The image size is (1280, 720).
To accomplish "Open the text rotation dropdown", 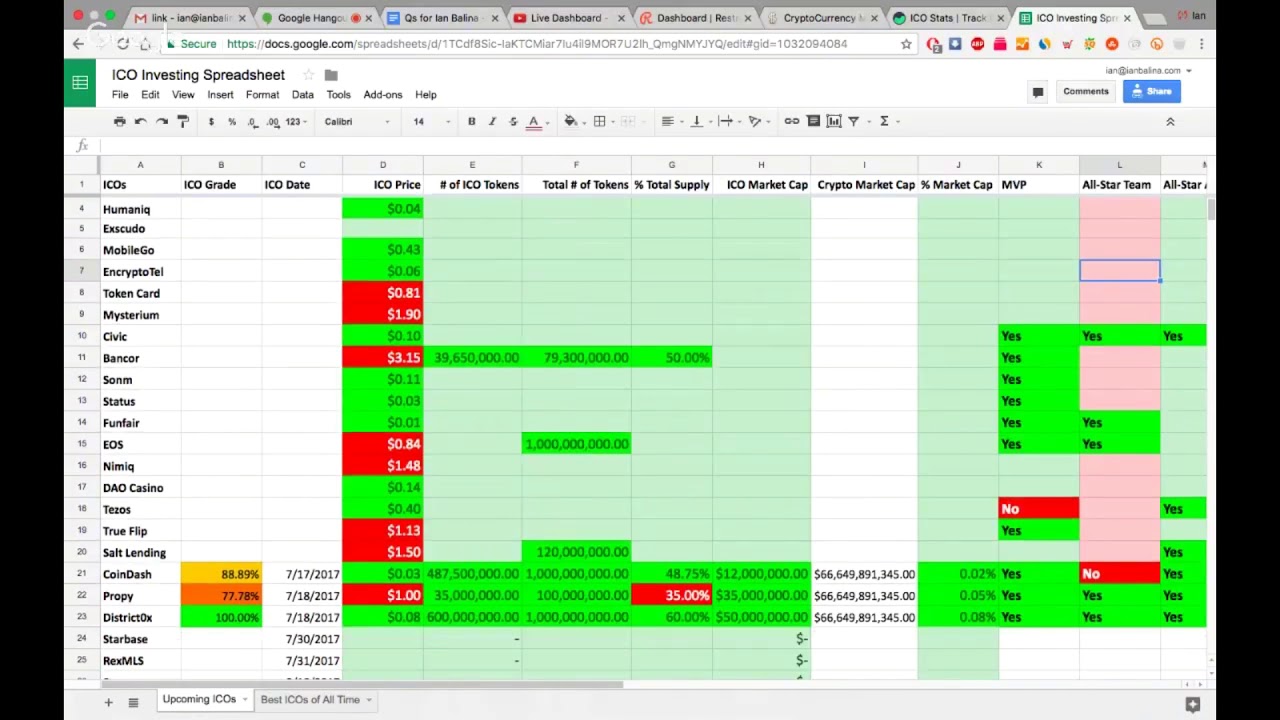I will point(757,121).
